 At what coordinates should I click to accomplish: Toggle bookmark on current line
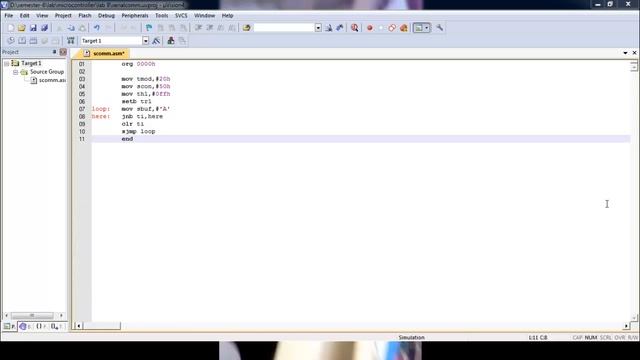(149, 28)
